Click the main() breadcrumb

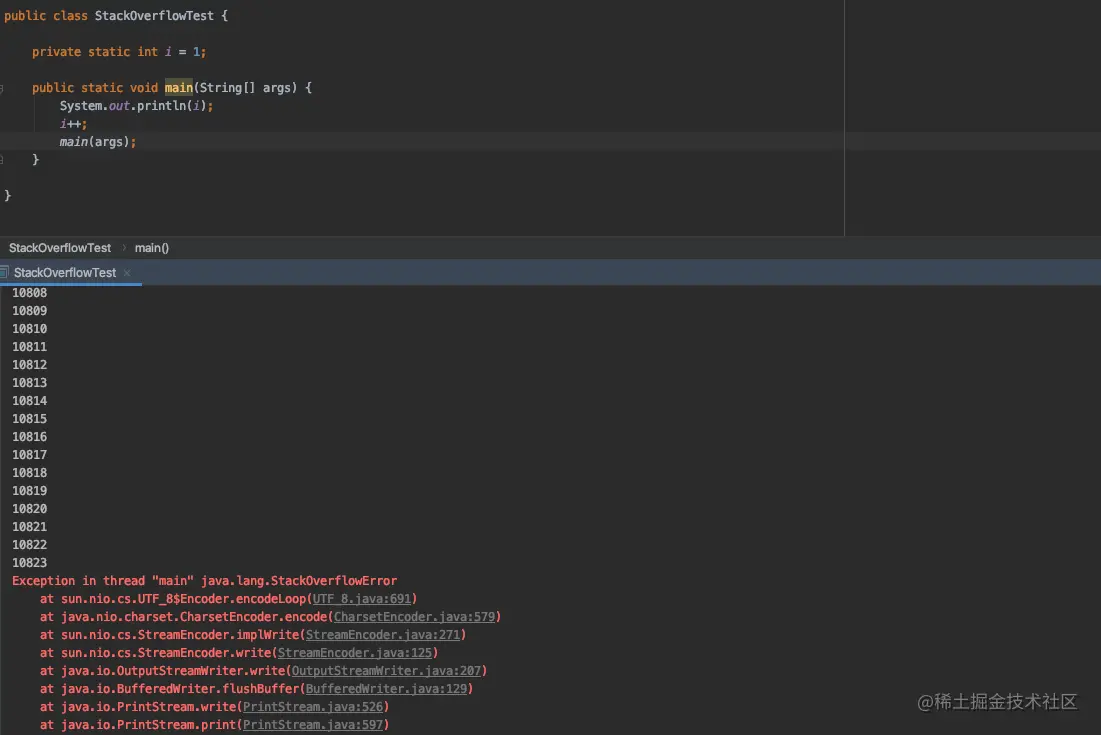(x=152, y=248)
